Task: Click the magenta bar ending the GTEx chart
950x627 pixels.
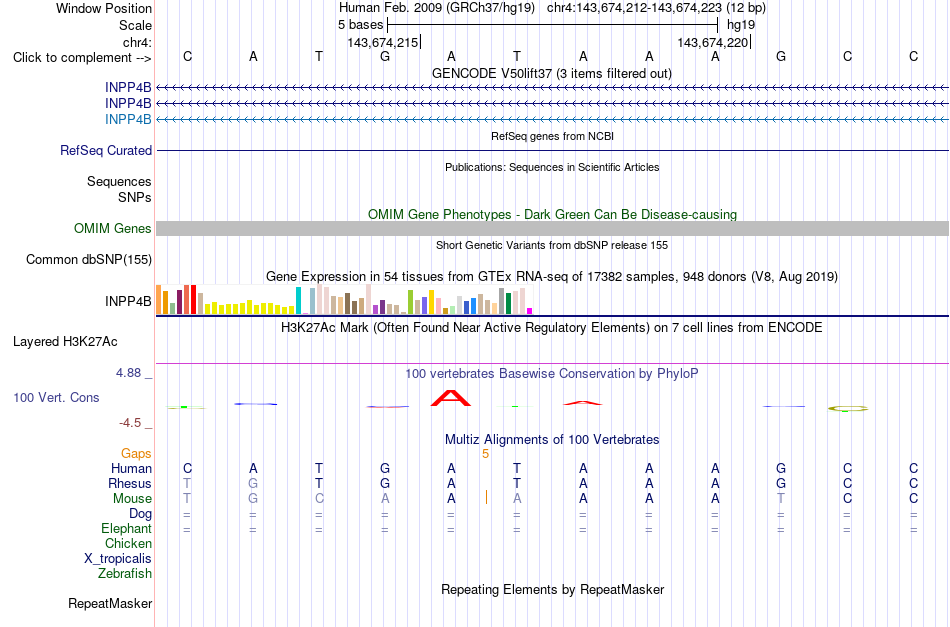Action: pos(530,311)
